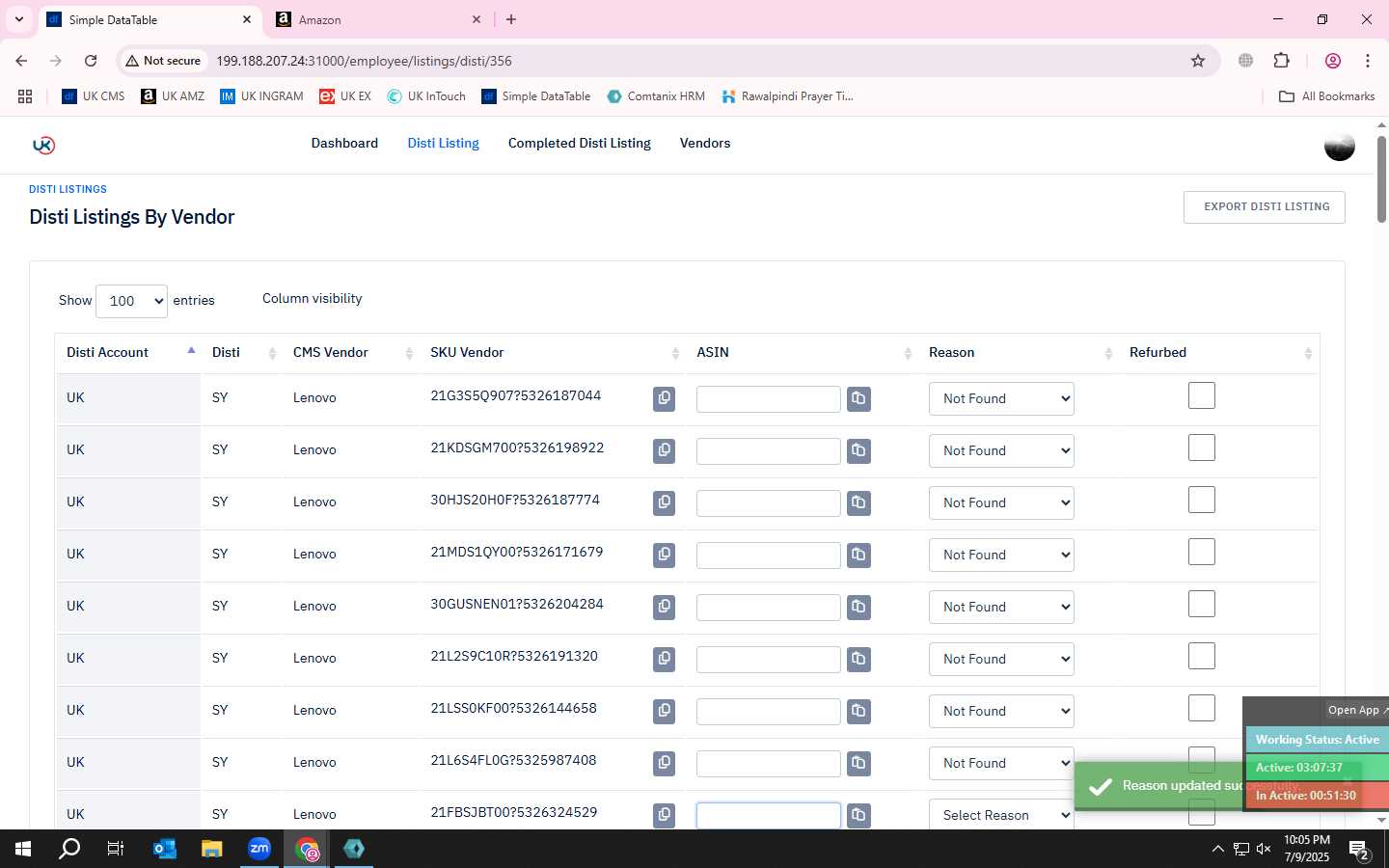Tick Refurbed checkbox for 21L2S9C10R row

point(1202,656)
